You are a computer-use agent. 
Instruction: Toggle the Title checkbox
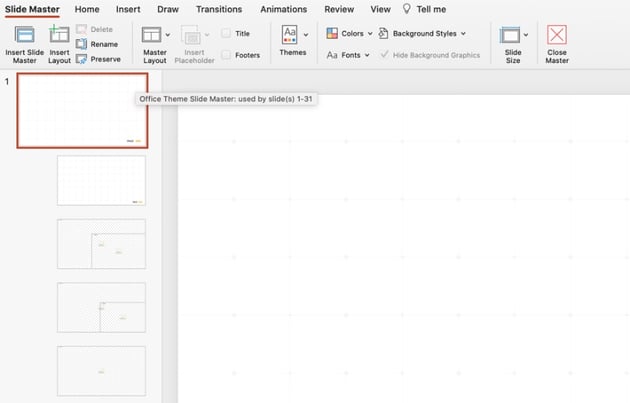point(226,33)
